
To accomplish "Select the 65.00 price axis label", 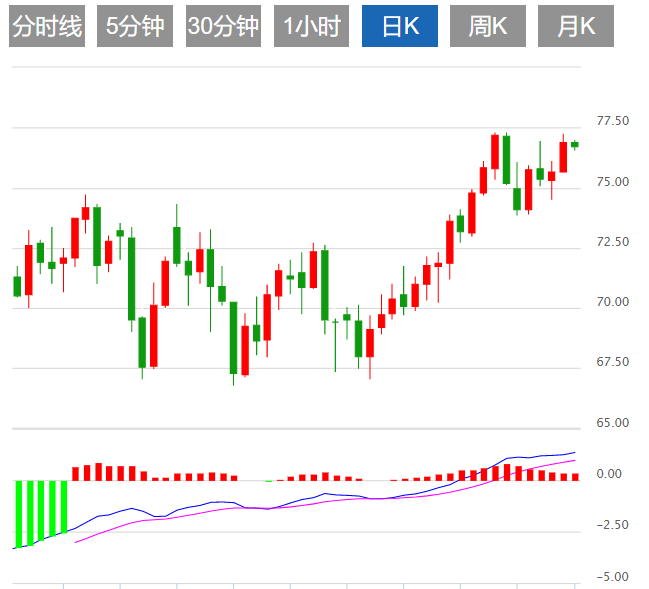I will pos(612,422).
